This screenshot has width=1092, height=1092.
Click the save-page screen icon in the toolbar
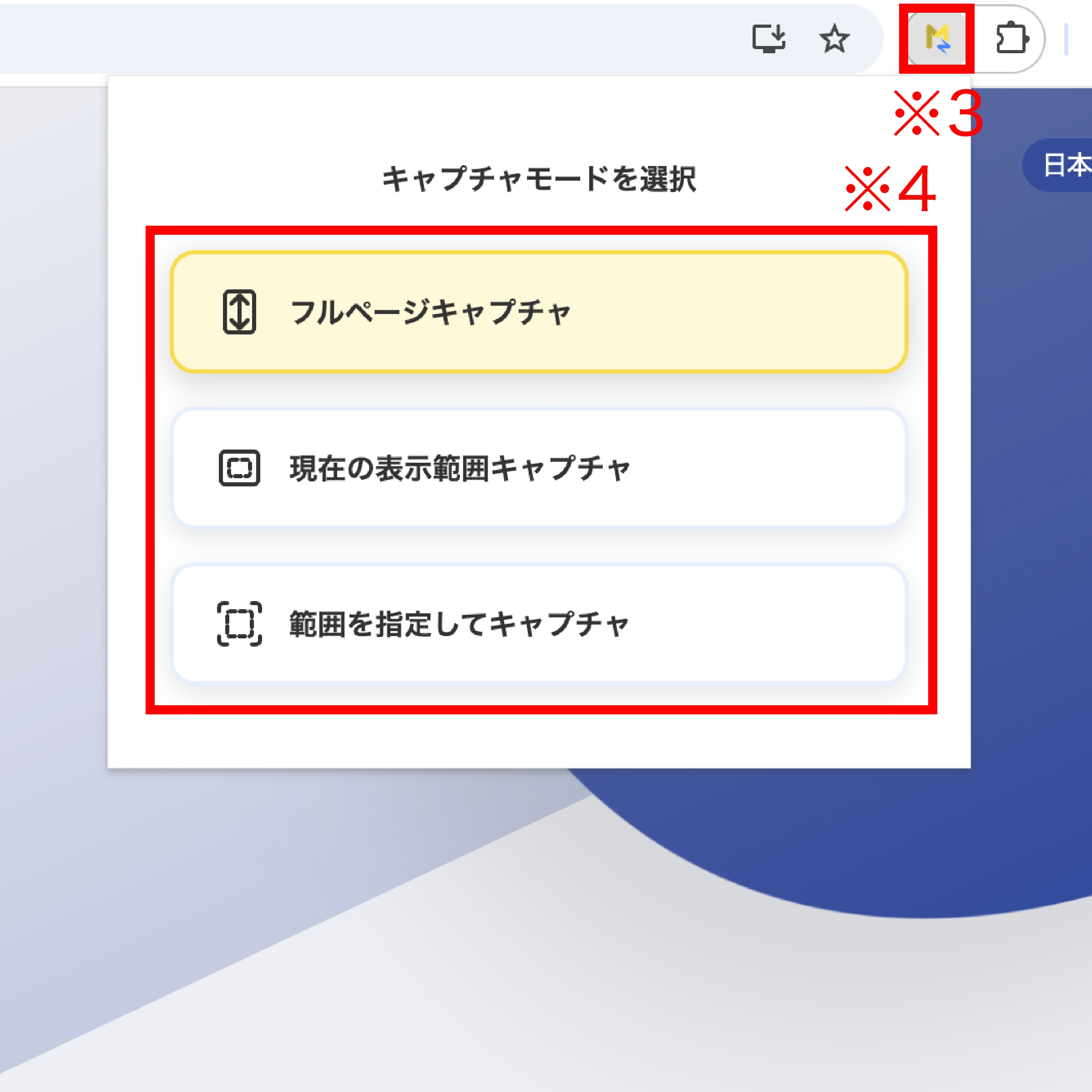tap(770, 38)
